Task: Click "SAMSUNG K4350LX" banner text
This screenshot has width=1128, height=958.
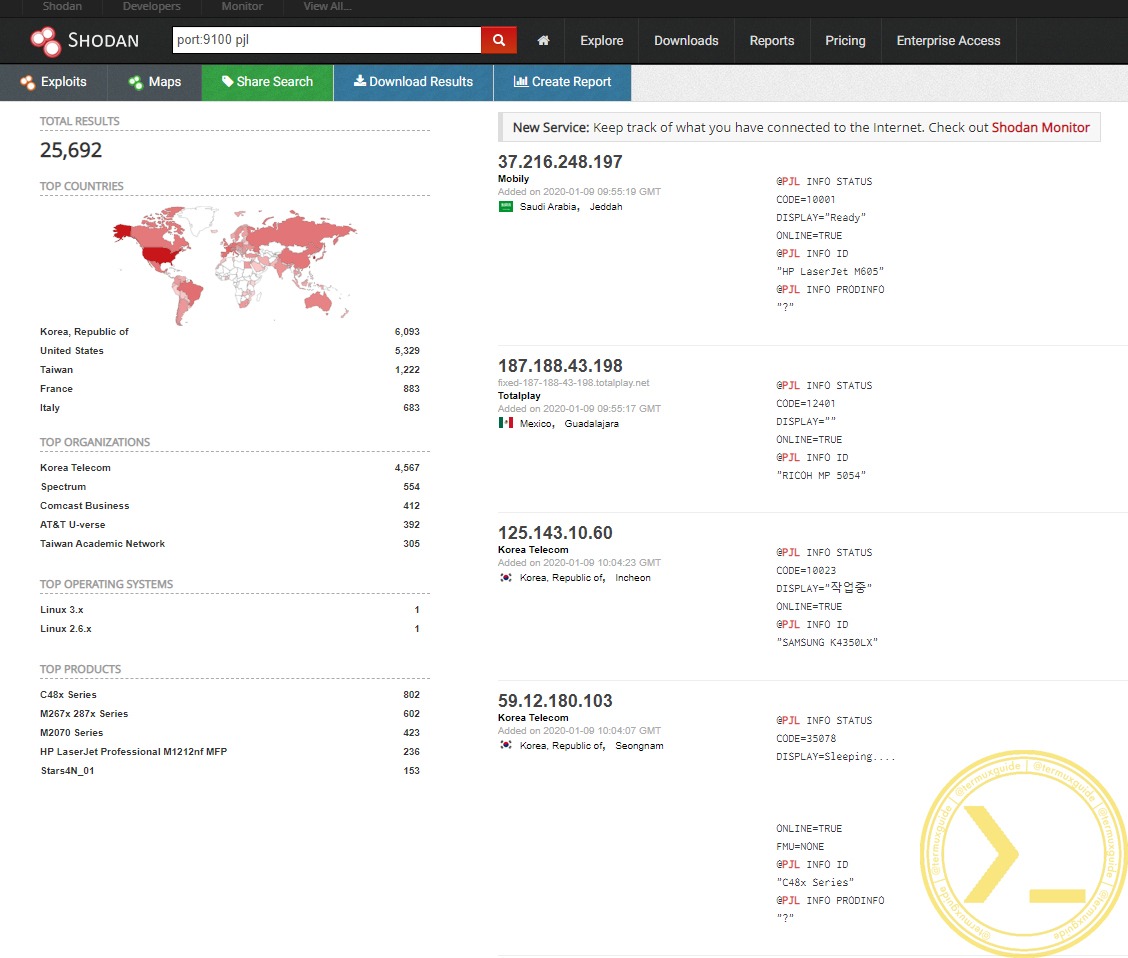Action: (827, 642)
